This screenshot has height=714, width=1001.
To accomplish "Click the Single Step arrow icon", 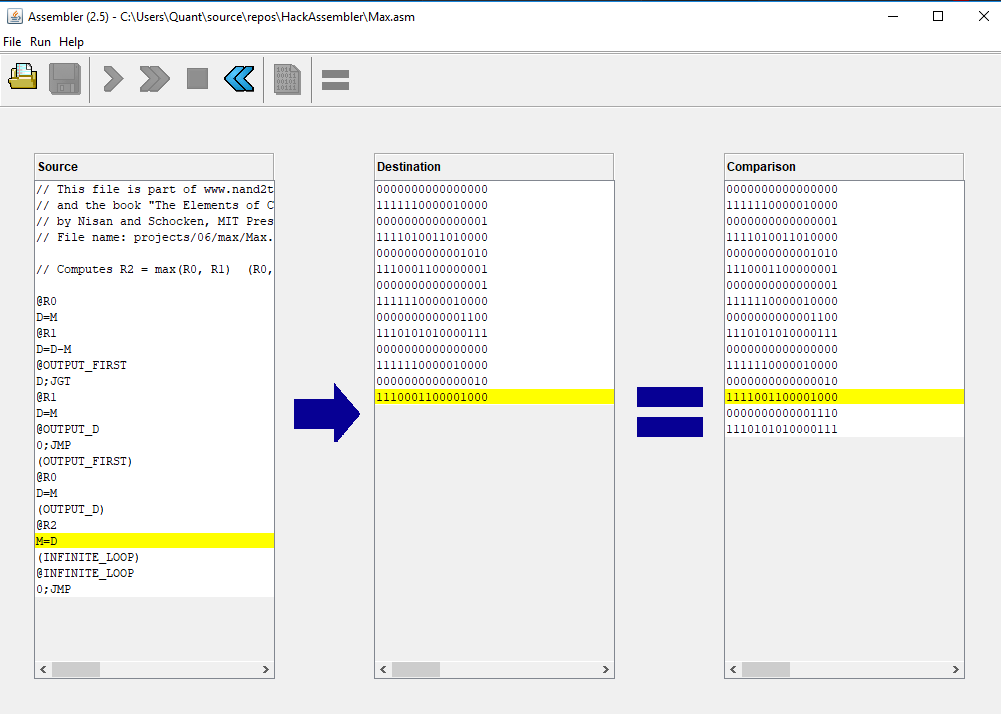I will [113, 78].
